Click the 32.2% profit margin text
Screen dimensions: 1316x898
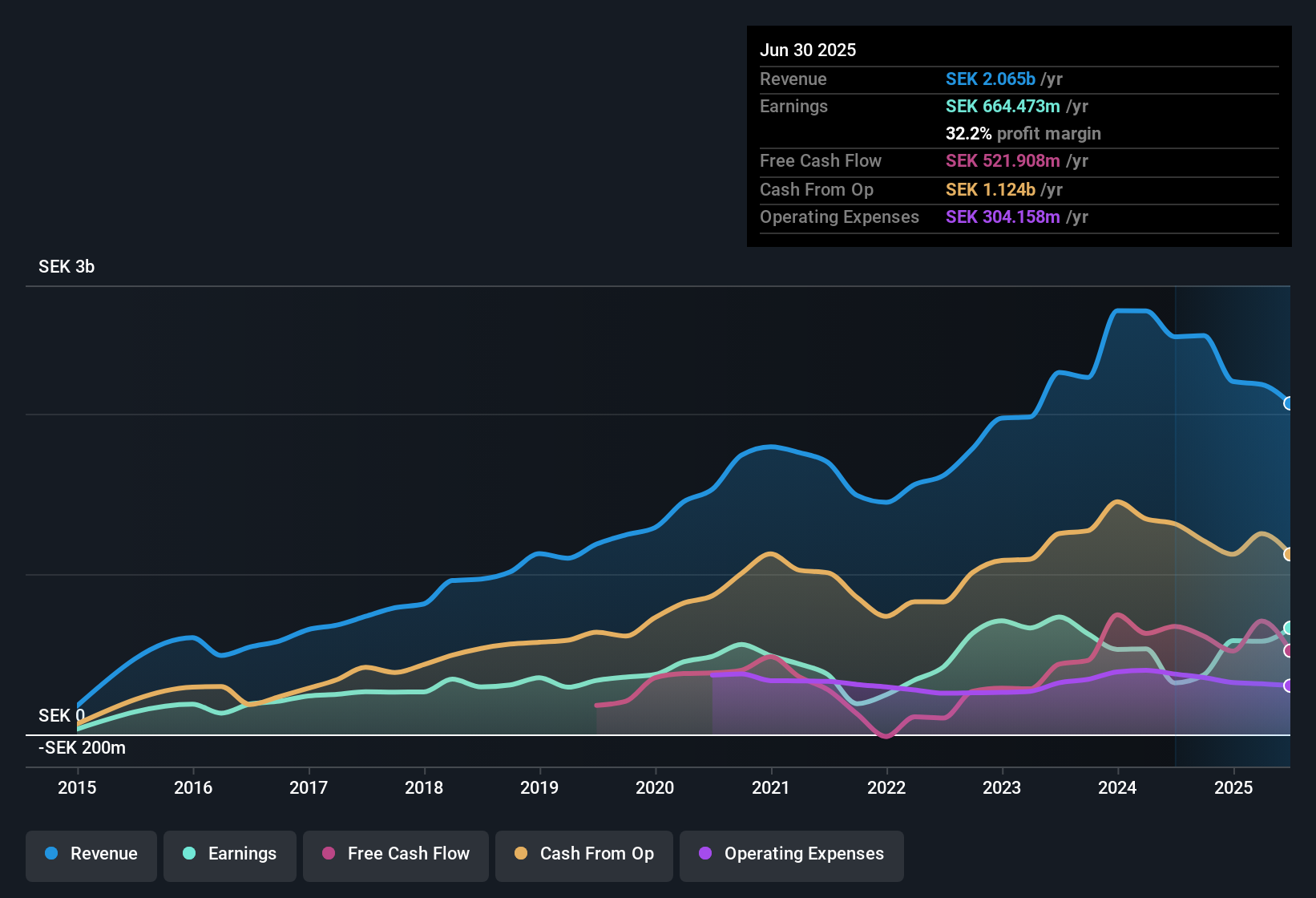[1023, 134]
